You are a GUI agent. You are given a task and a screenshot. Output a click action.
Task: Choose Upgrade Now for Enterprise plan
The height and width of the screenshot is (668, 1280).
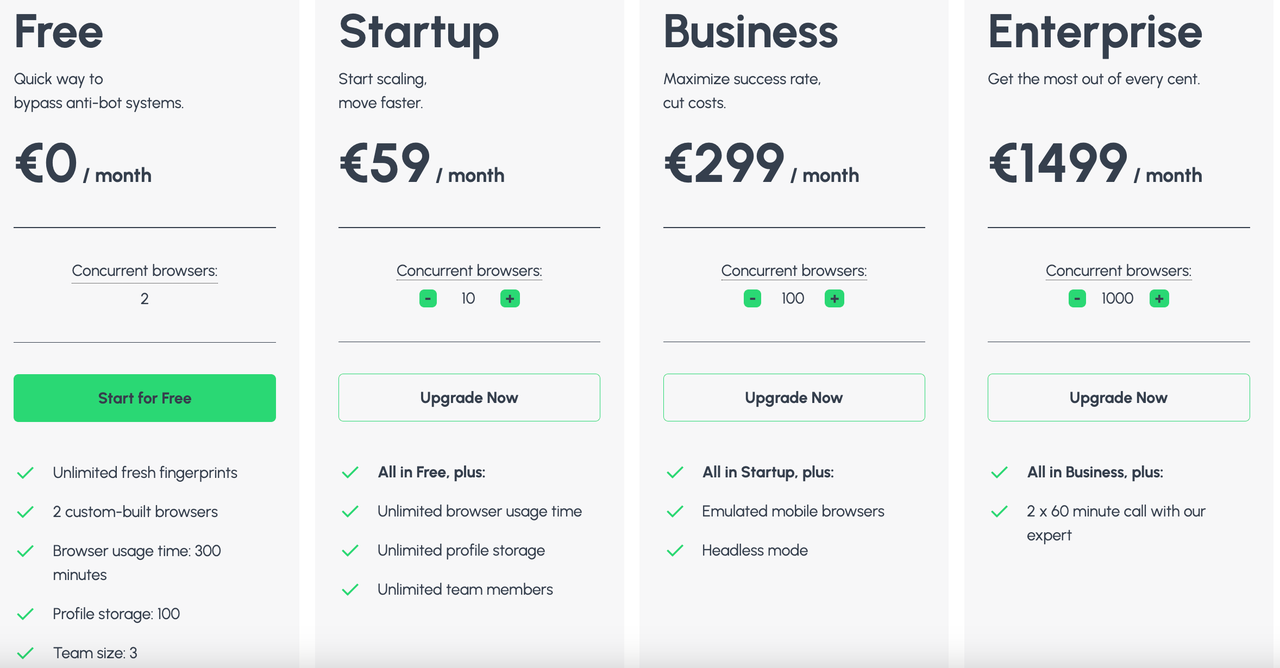pos(1118,398)
